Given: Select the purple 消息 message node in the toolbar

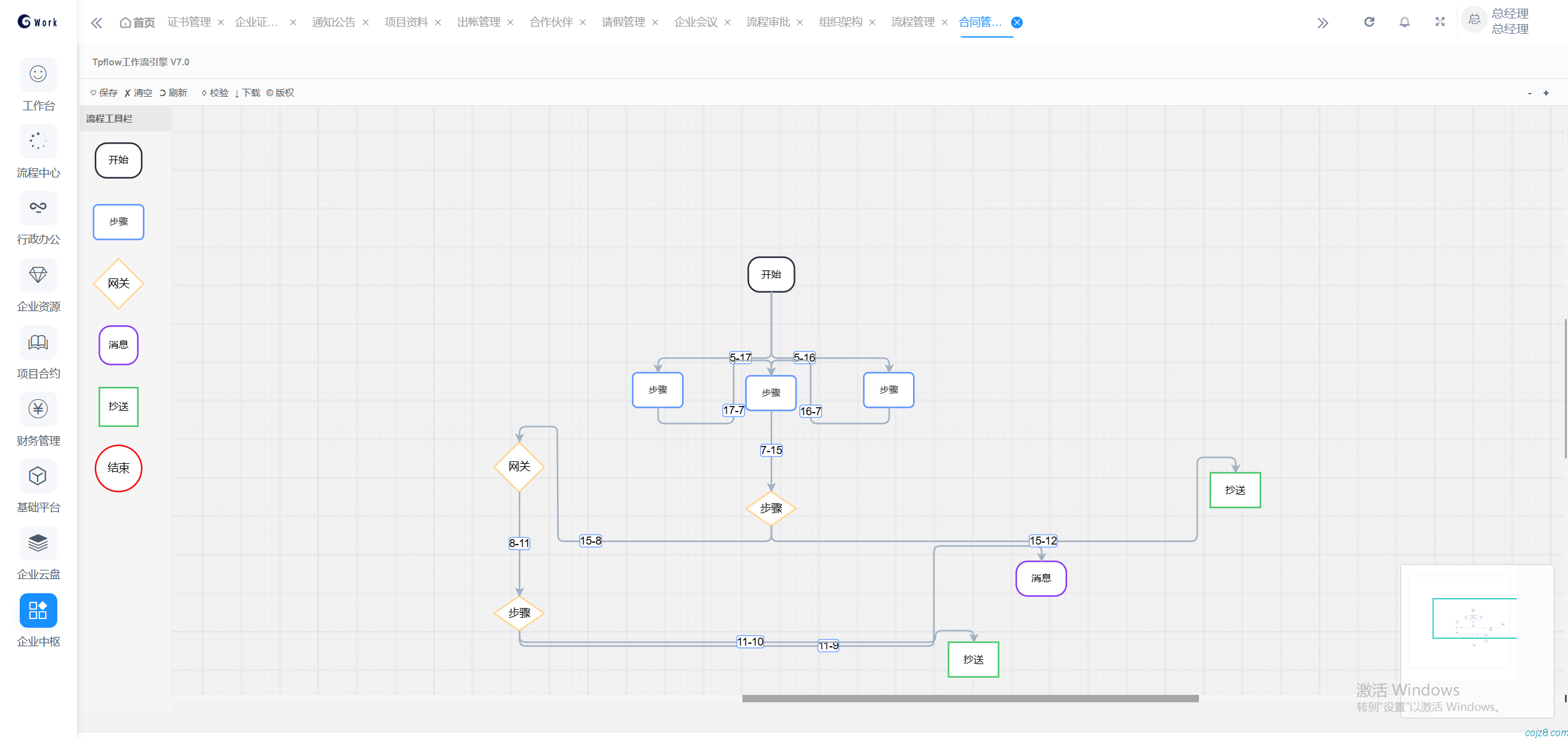Looking at the screenshot, I should [x=118, y=345].
